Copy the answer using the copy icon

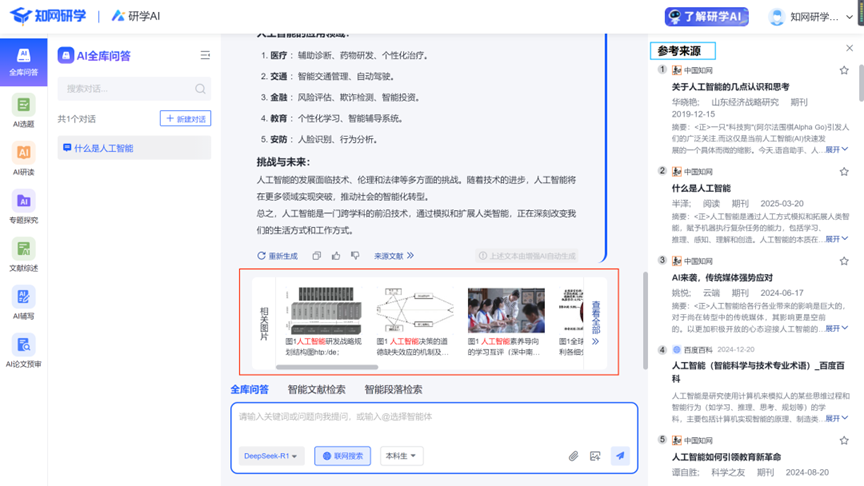(317, 256)
